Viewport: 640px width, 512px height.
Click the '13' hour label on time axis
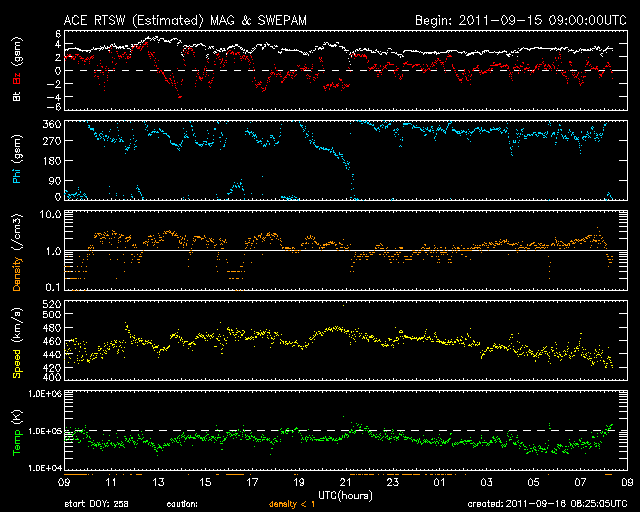point(158,483)
